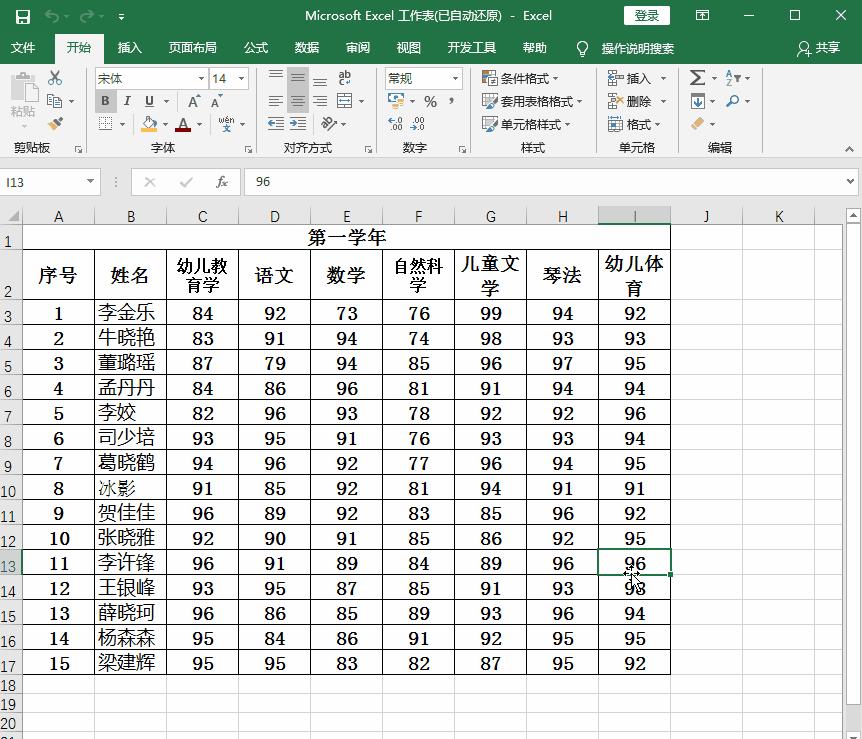
Task: Click the Clear eraser icon in editing group
Action: pyautogui.click(x=695, y=124)
